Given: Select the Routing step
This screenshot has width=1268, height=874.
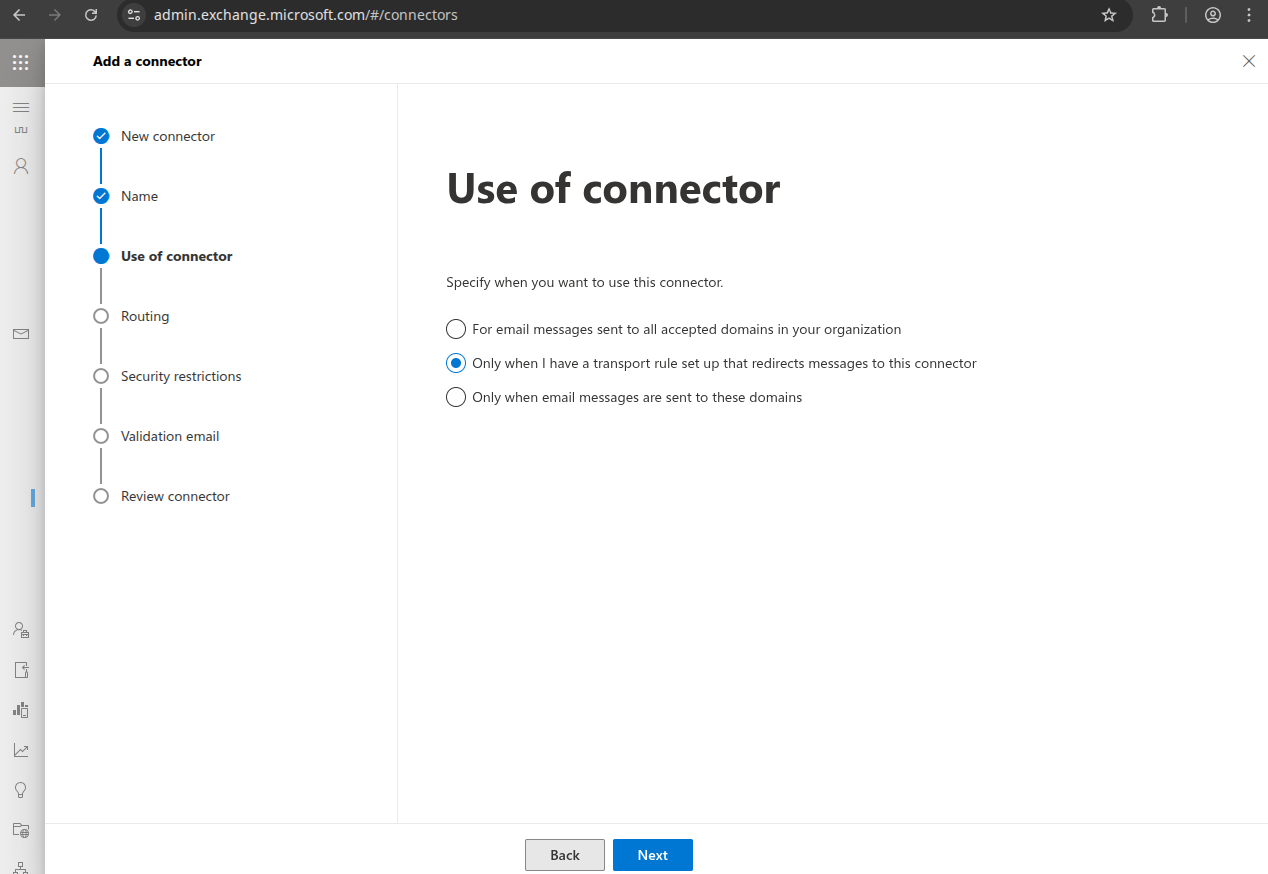Looking at the screenshot, I should 132,316.
